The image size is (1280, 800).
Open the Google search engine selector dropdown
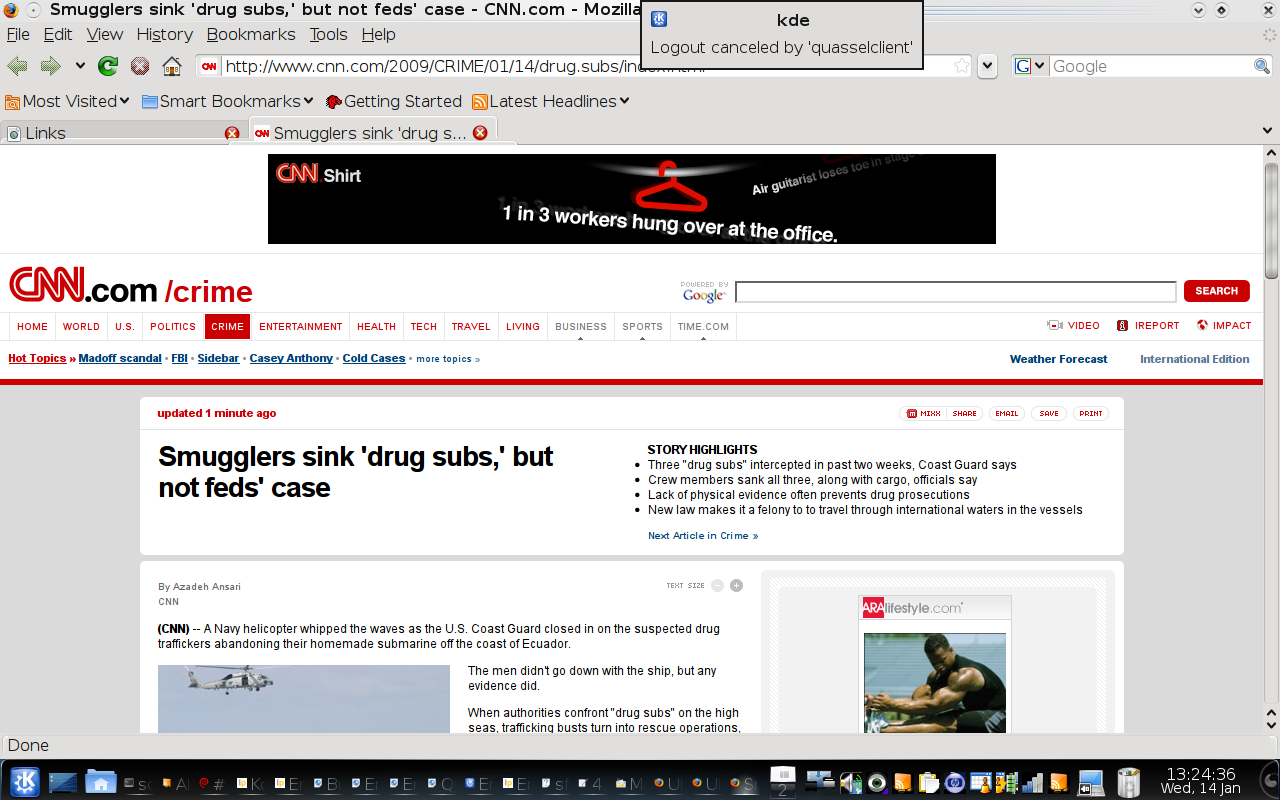1030,66
